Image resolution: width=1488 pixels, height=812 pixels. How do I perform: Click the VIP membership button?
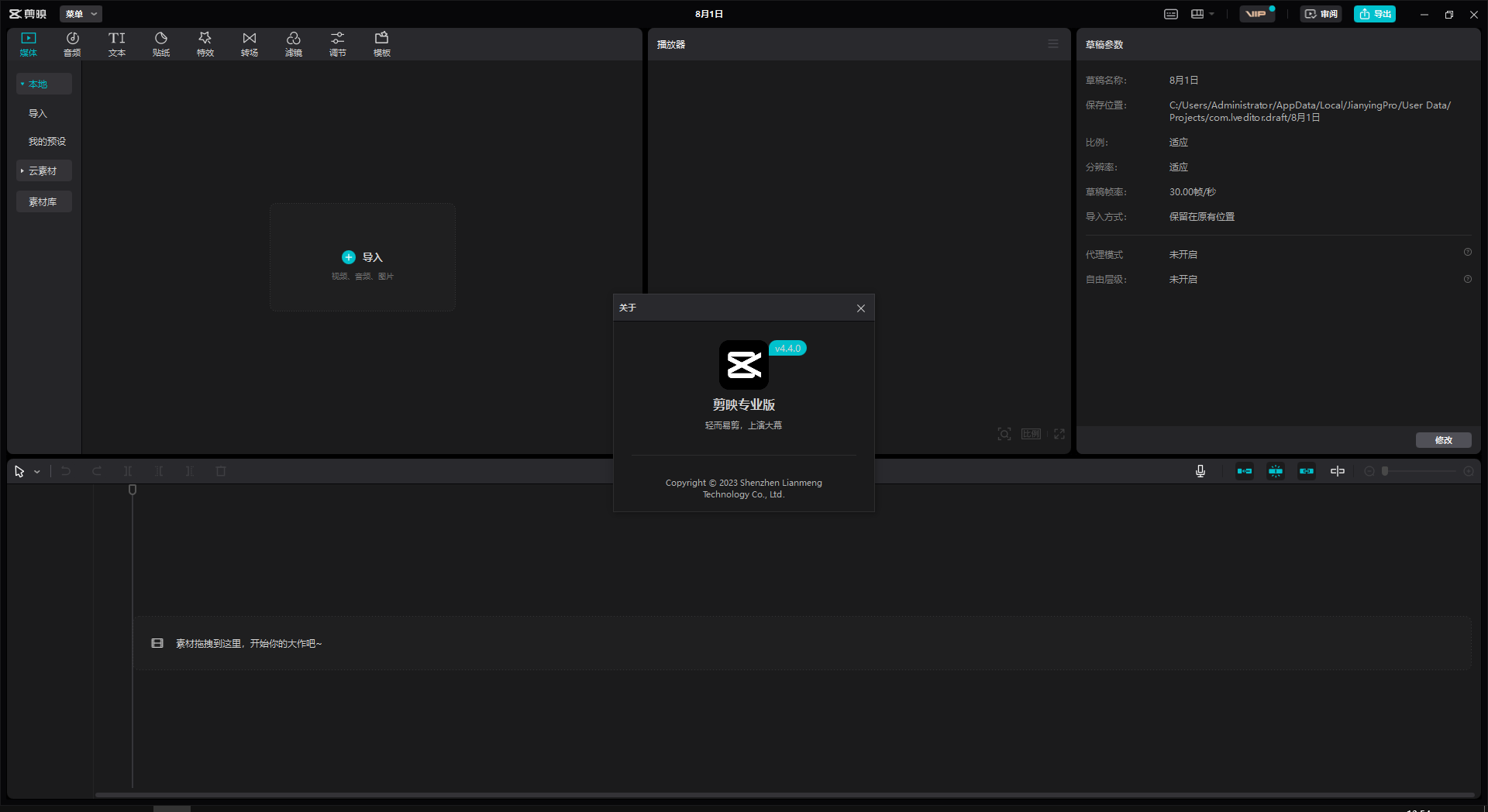tap(1257, 14)
